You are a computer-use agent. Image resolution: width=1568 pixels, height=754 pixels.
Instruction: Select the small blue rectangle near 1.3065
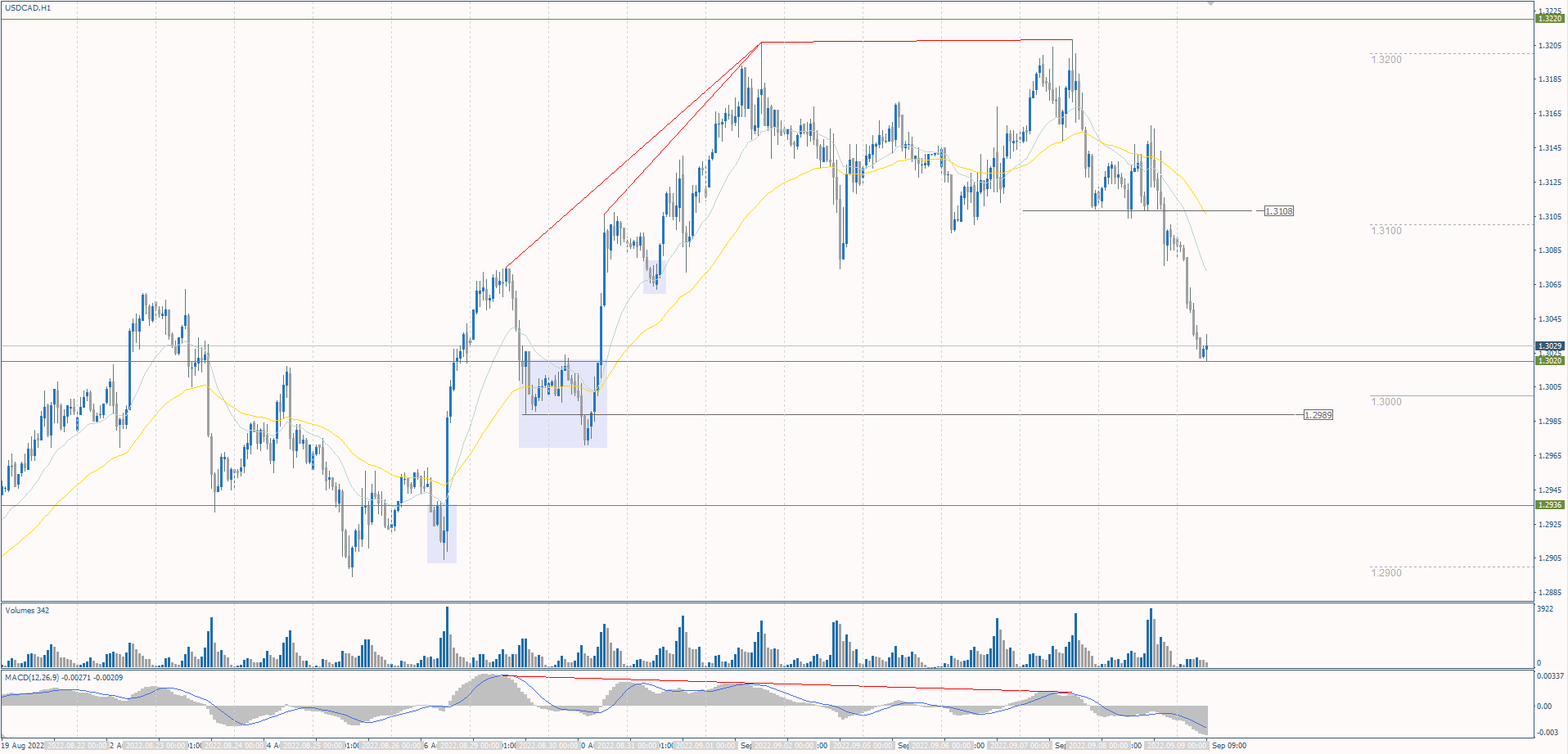655,278
